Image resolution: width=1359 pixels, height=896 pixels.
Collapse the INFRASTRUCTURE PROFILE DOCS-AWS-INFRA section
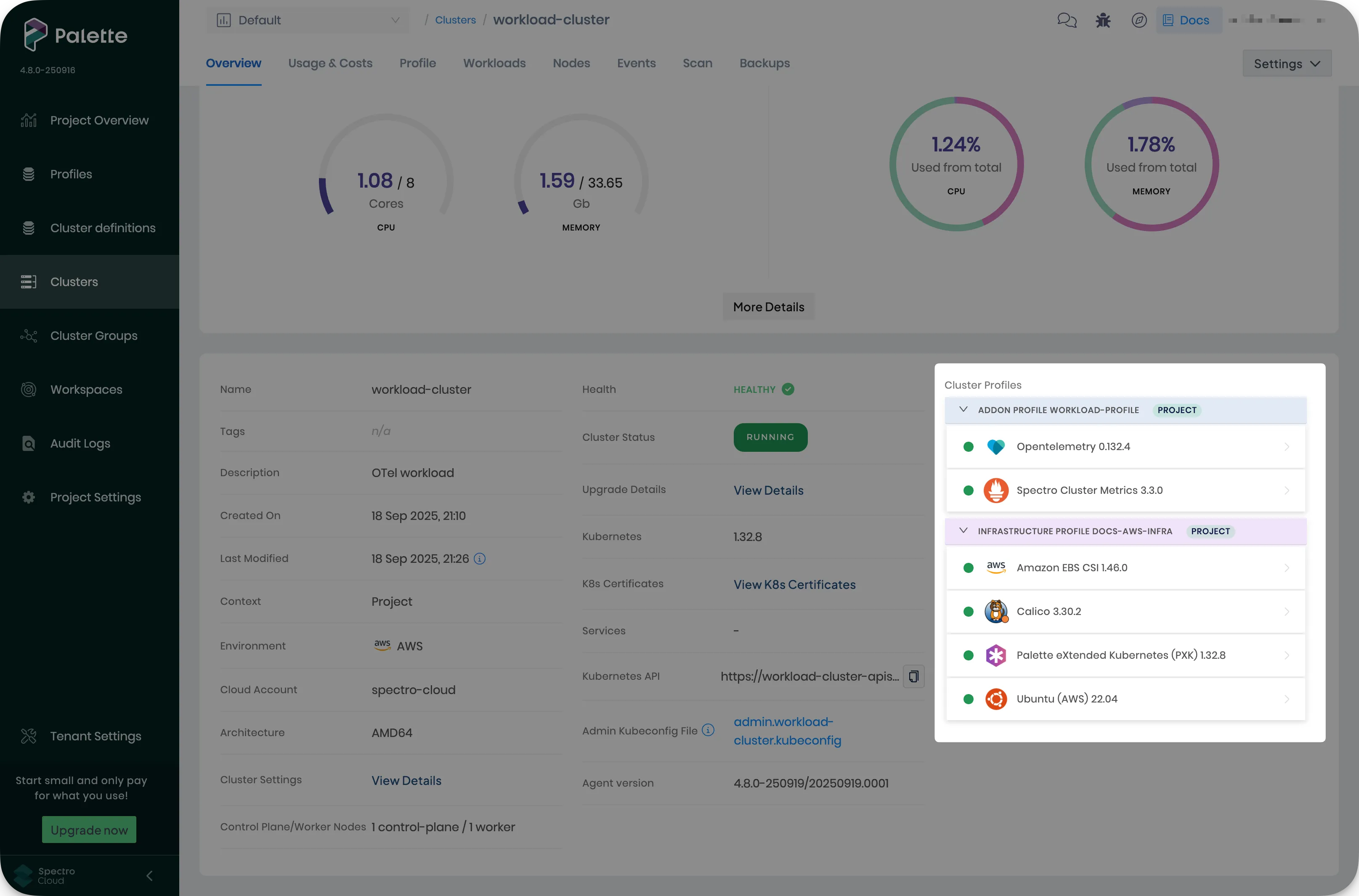[964, 531]
